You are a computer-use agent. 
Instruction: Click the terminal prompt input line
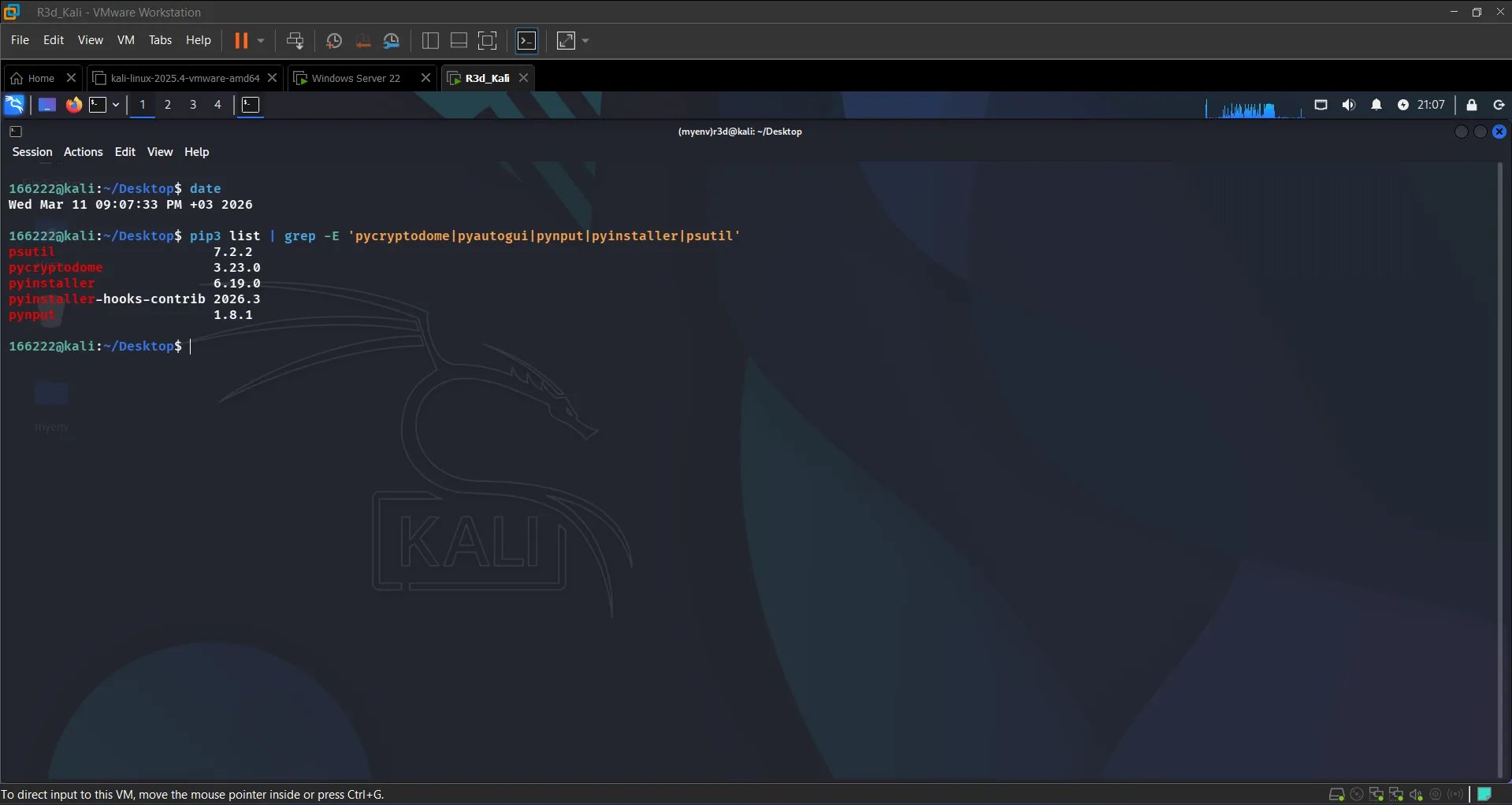pyautogui.click(x=99, y=347)
